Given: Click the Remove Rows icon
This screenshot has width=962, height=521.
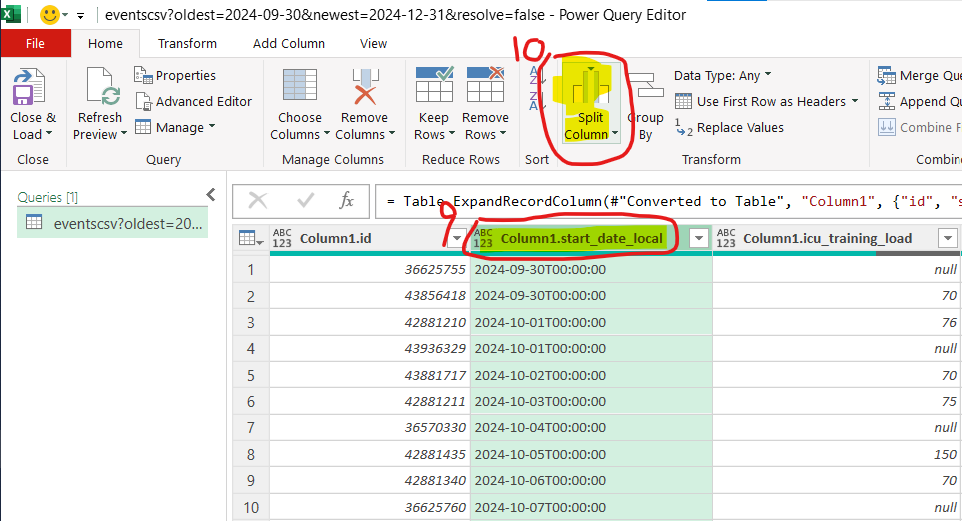Looking at the screenshot, I should [485, 84].
